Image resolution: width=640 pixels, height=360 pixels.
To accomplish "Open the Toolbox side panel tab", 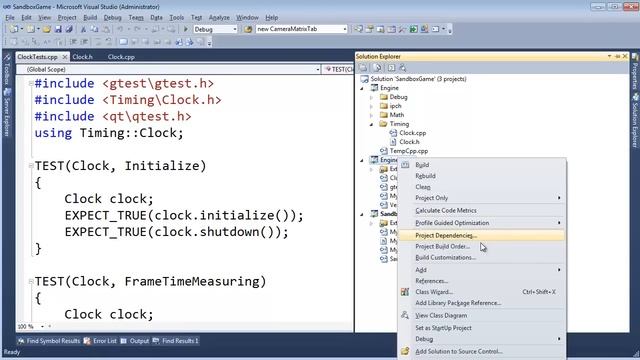I will 7,69.
